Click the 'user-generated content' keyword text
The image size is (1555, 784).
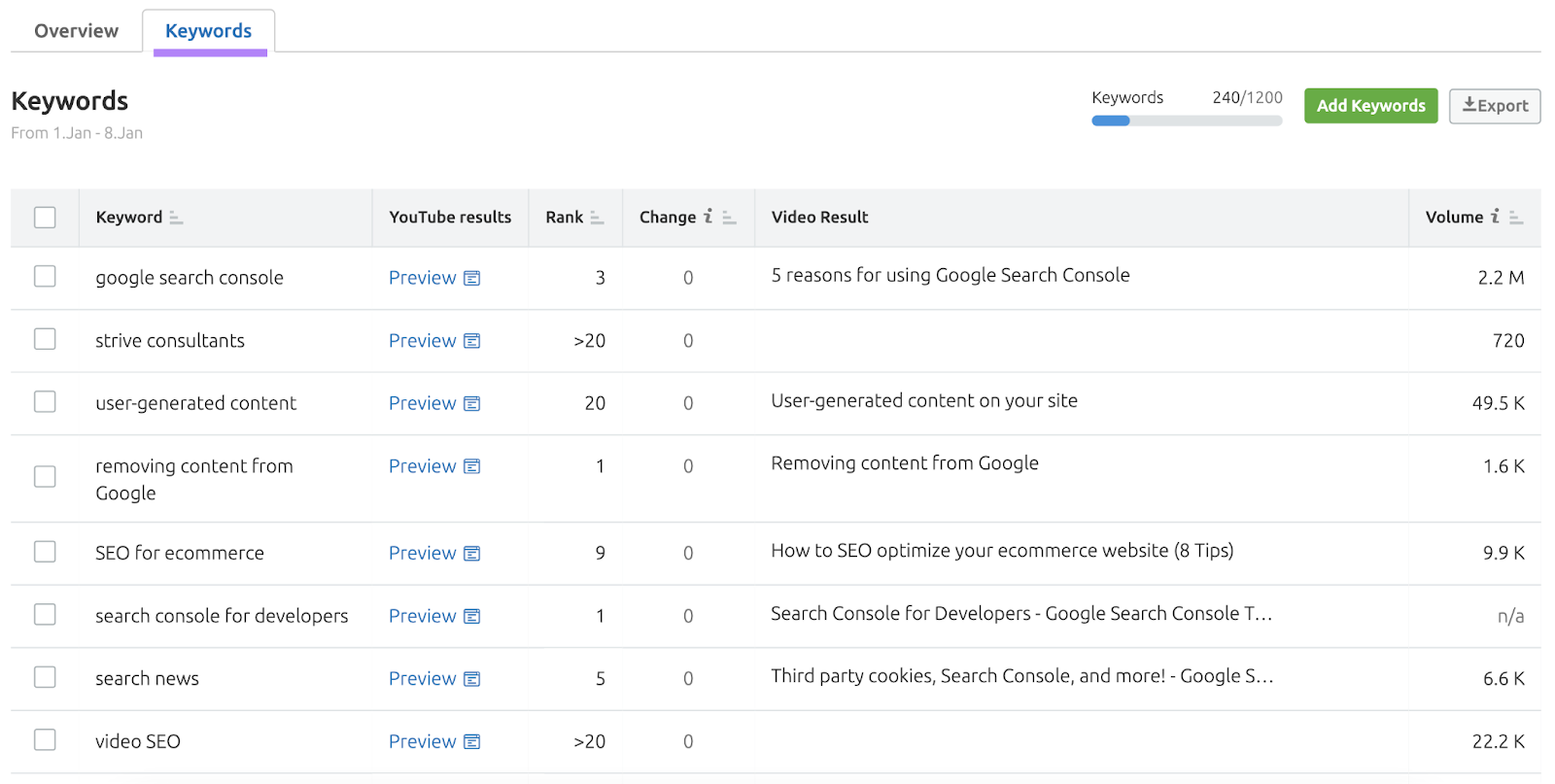coord(195,403)
